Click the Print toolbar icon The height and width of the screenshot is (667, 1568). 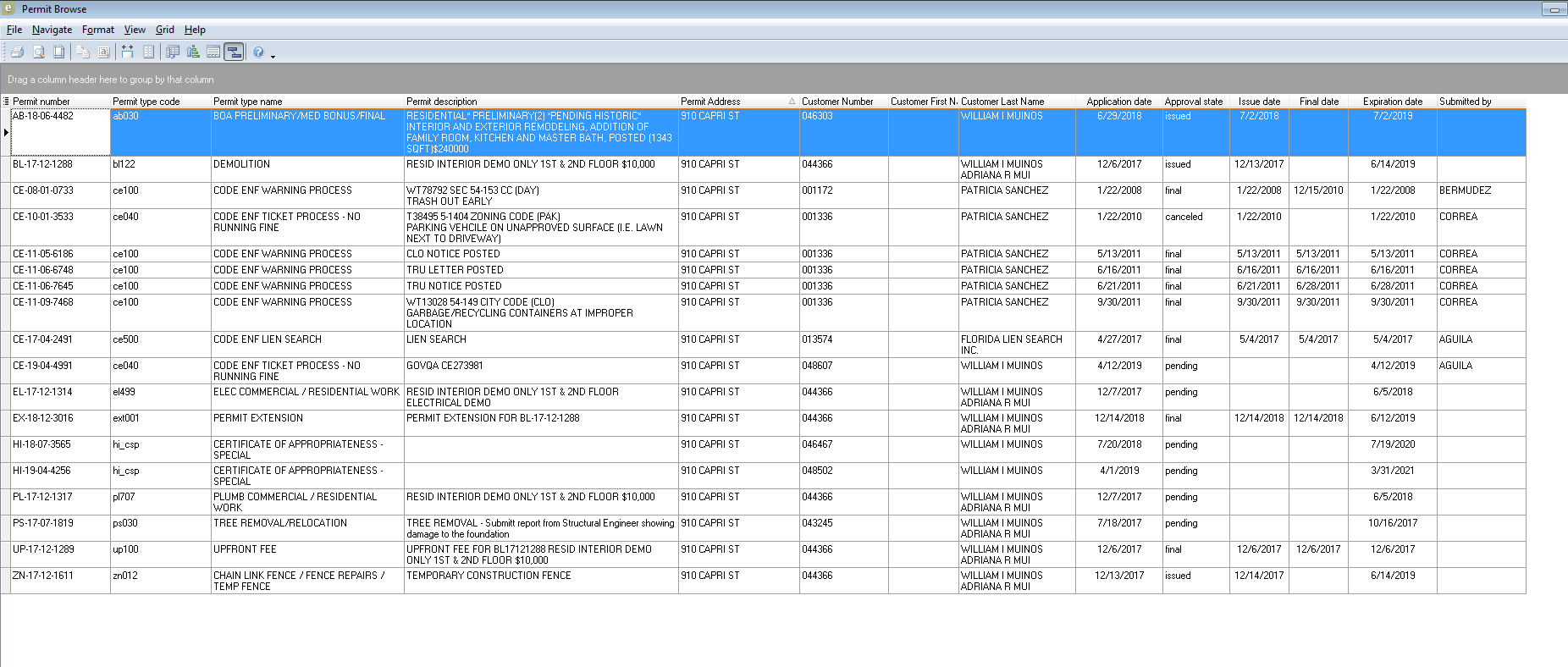click(17, 52)
